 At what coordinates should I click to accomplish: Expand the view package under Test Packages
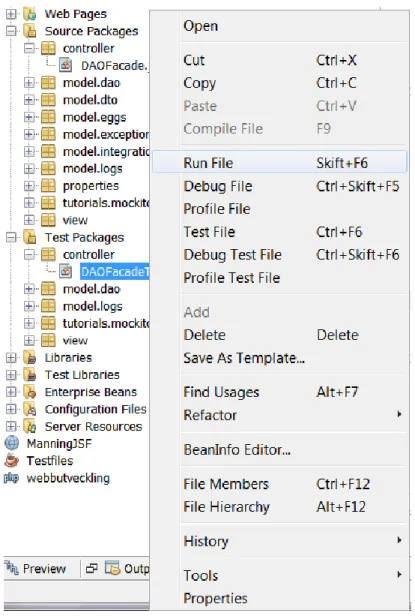coord(29,340)
